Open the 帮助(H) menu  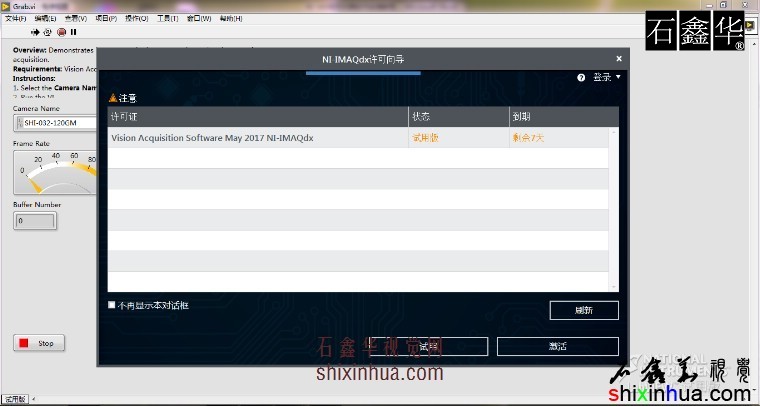pyautogui.click(x=231, y=18)
